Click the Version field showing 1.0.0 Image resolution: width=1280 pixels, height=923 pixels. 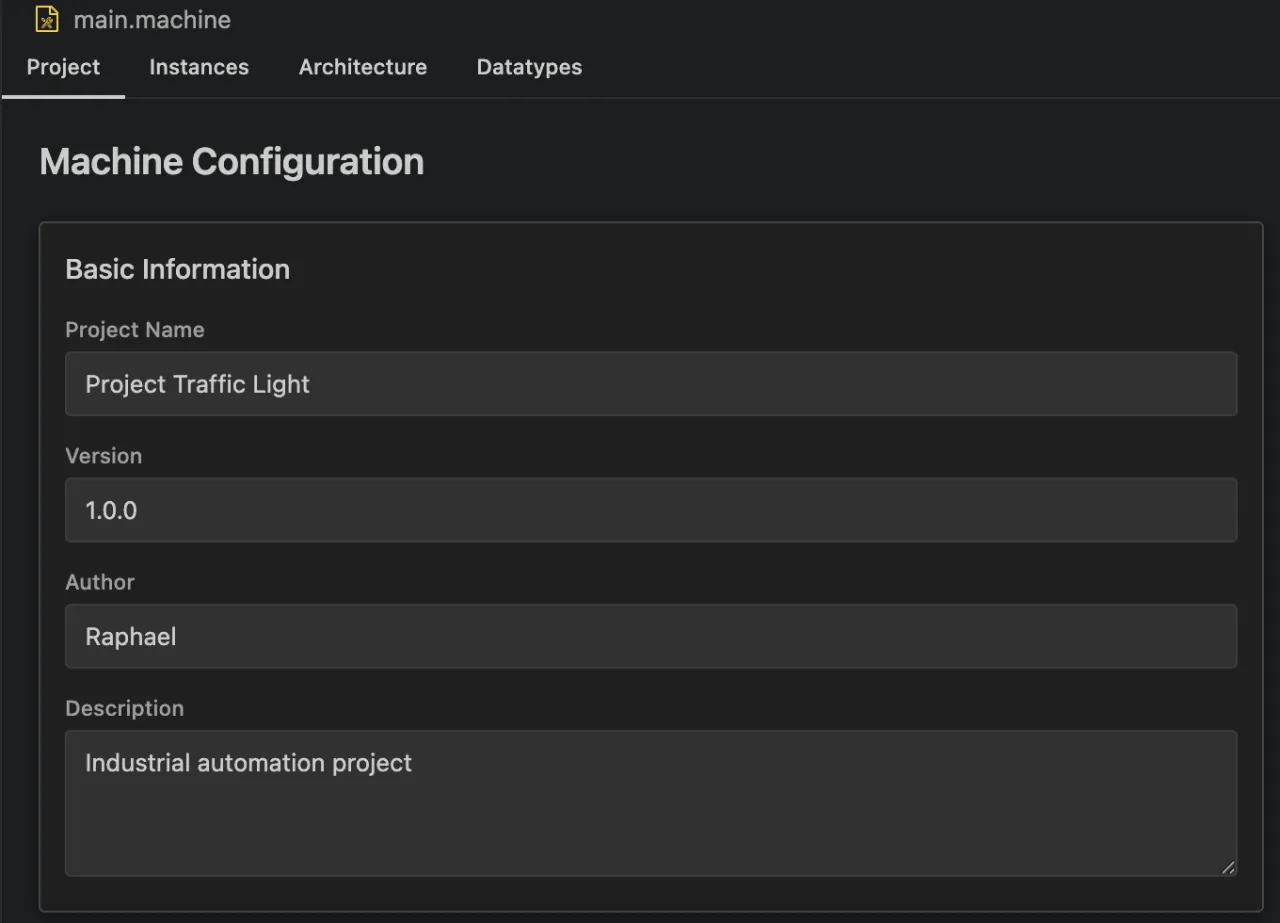tap(651, 510)
